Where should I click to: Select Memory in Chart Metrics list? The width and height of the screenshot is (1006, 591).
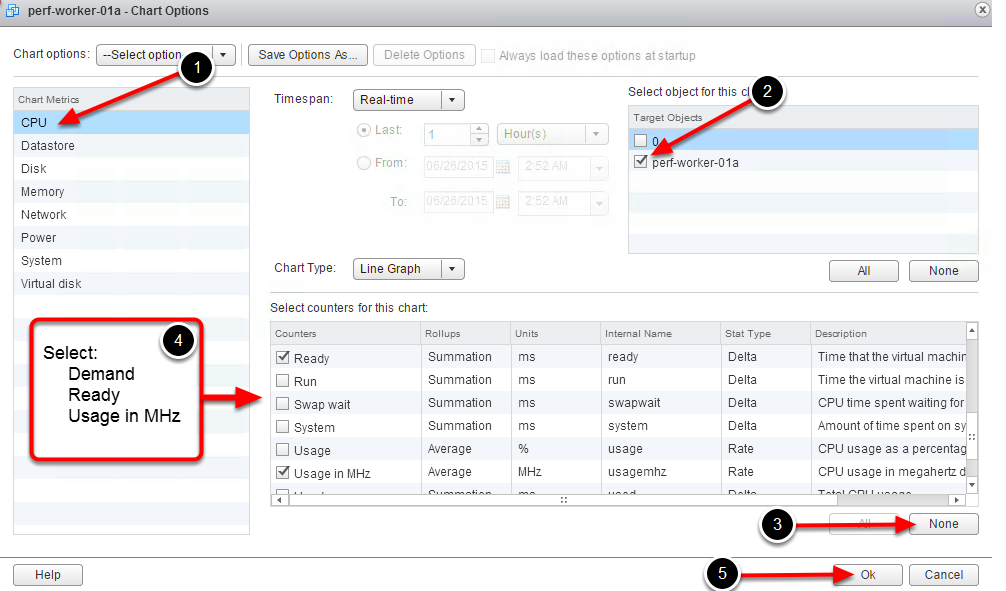(x=42, y=192)
